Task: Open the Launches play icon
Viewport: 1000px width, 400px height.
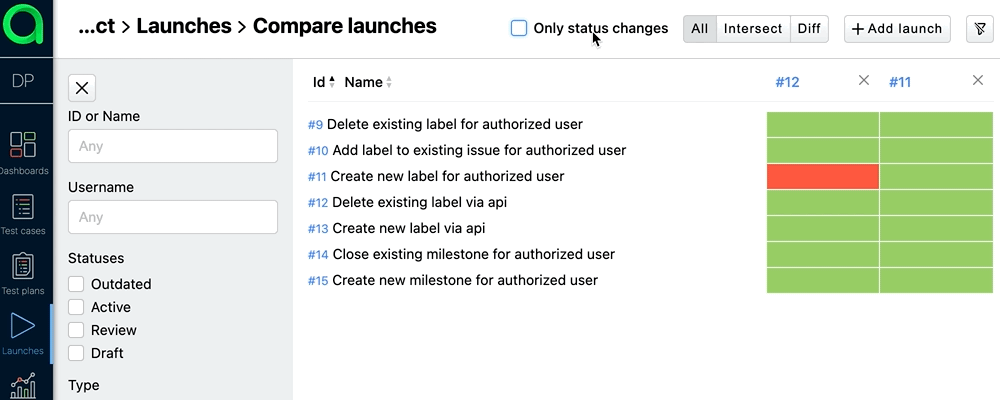Action: coord(22,326)
